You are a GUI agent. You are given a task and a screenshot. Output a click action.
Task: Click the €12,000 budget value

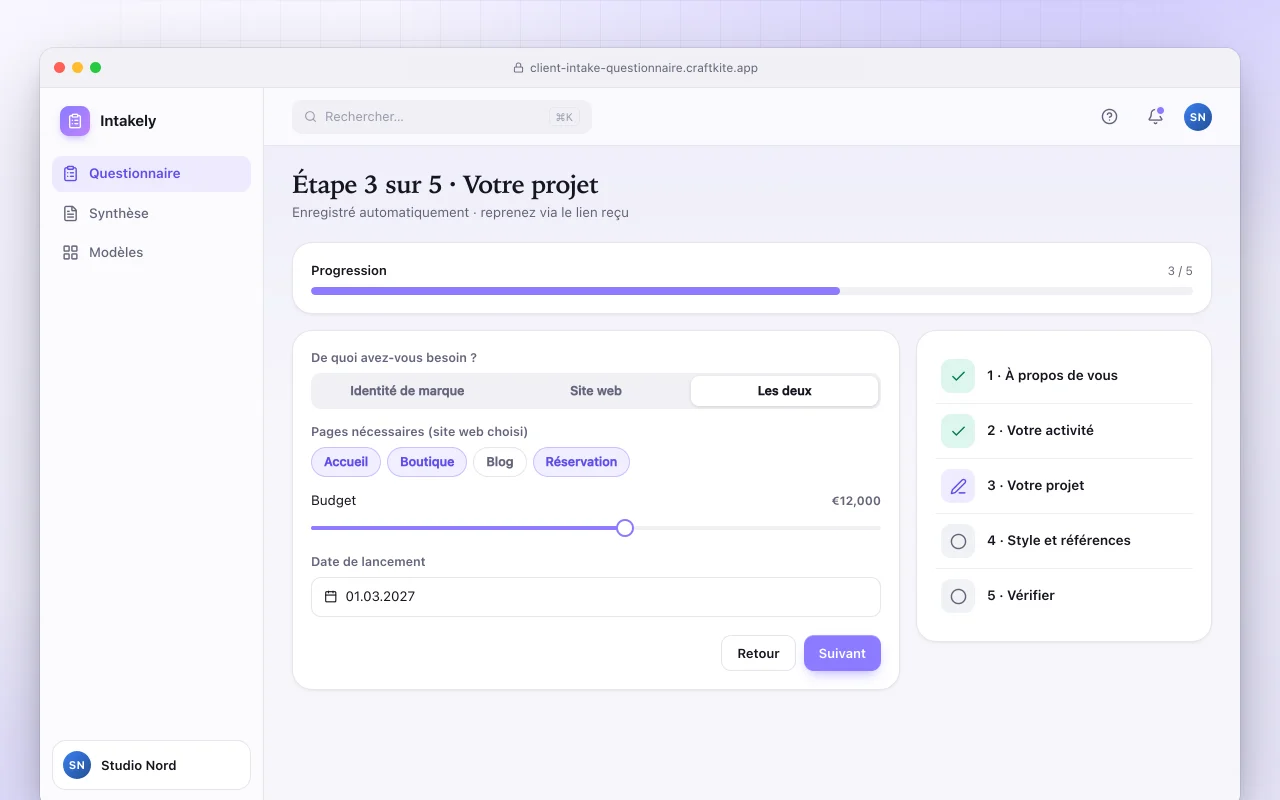tap(856, 501)
